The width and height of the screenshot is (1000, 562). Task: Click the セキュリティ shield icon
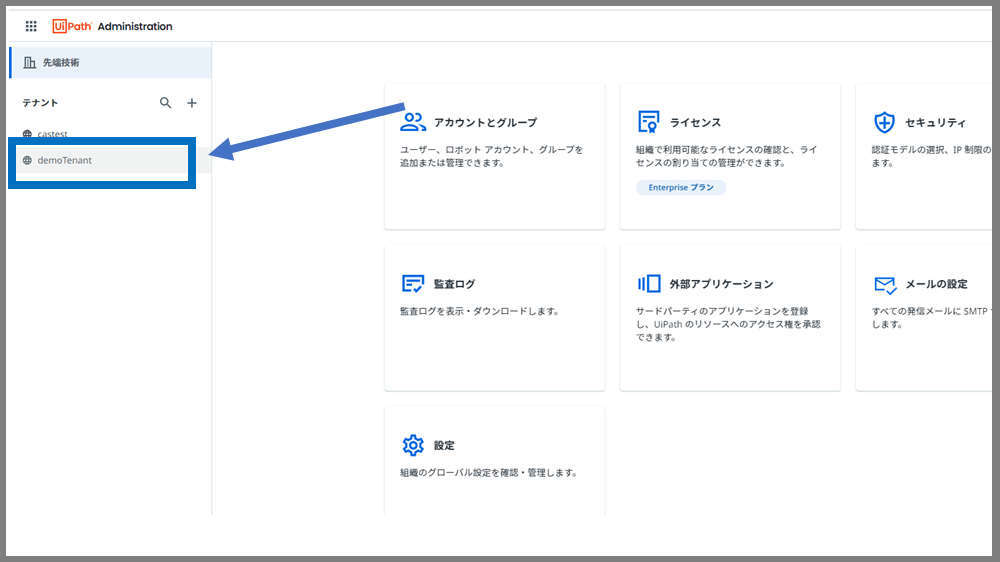click(x=884, y=122)
